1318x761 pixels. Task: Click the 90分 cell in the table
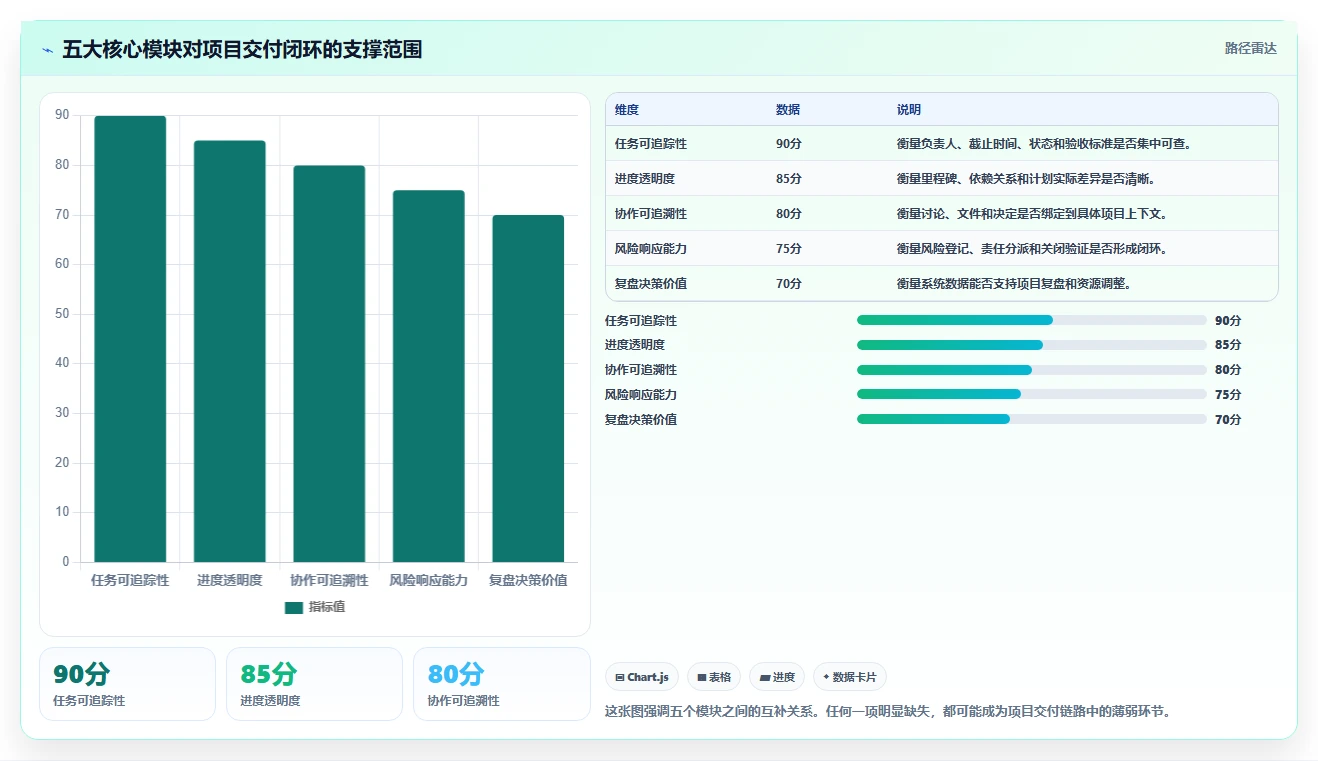point(789,144)
